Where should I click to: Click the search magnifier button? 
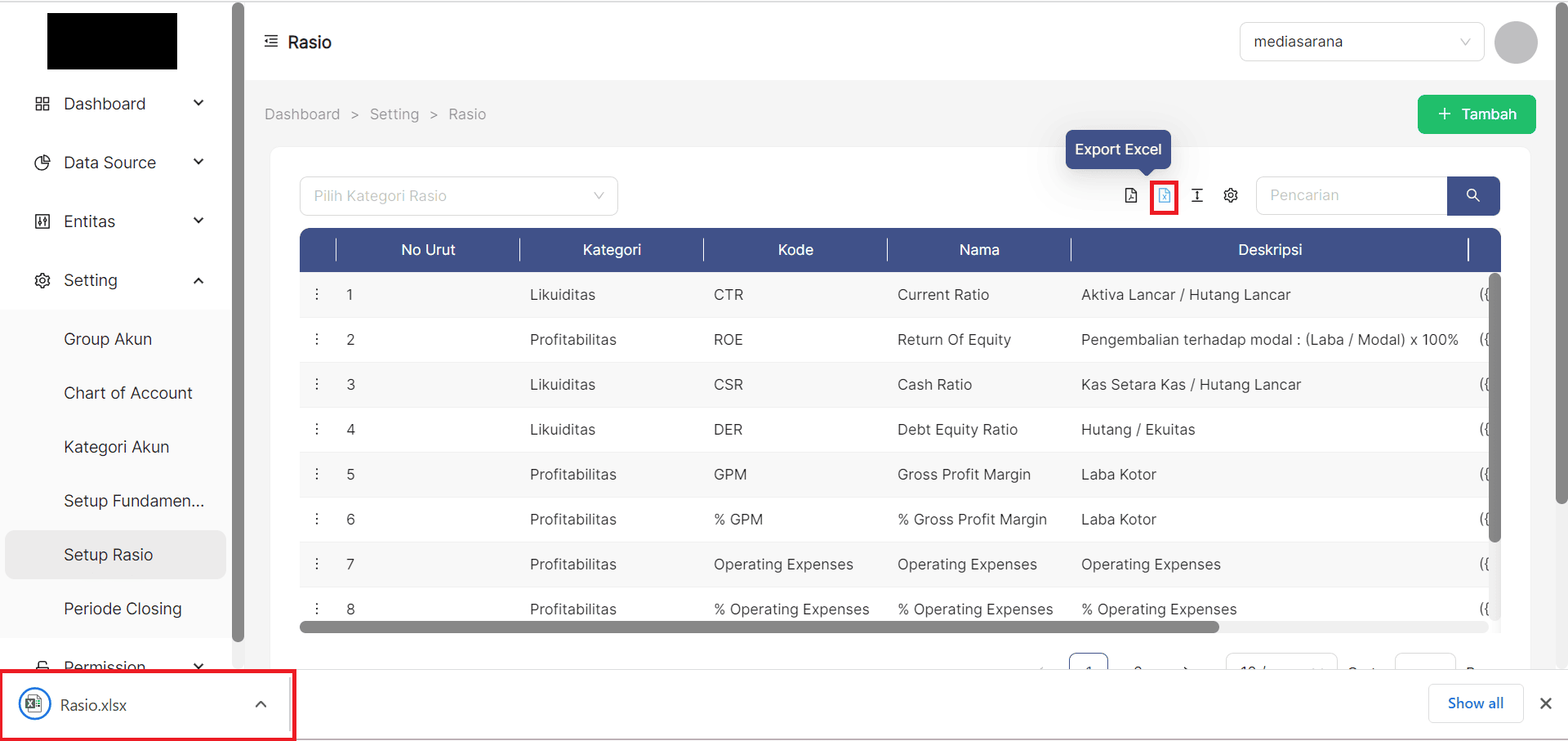pyautogui.click(x=1472, y=196)
